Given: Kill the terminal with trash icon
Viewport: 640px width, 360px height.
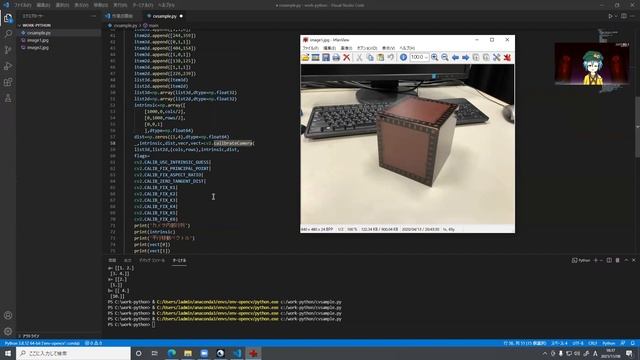Looking at the screenshot, I should [x=618, y=260].
